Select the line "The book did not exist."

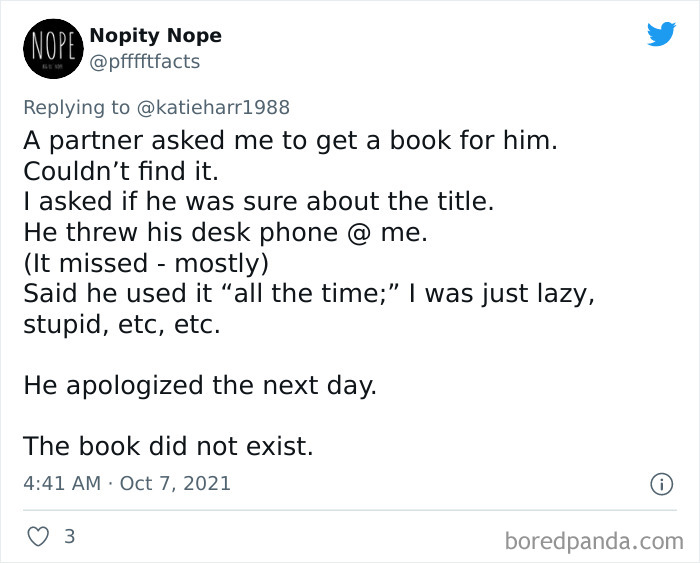pyautogui.click(x=168, y=446)
